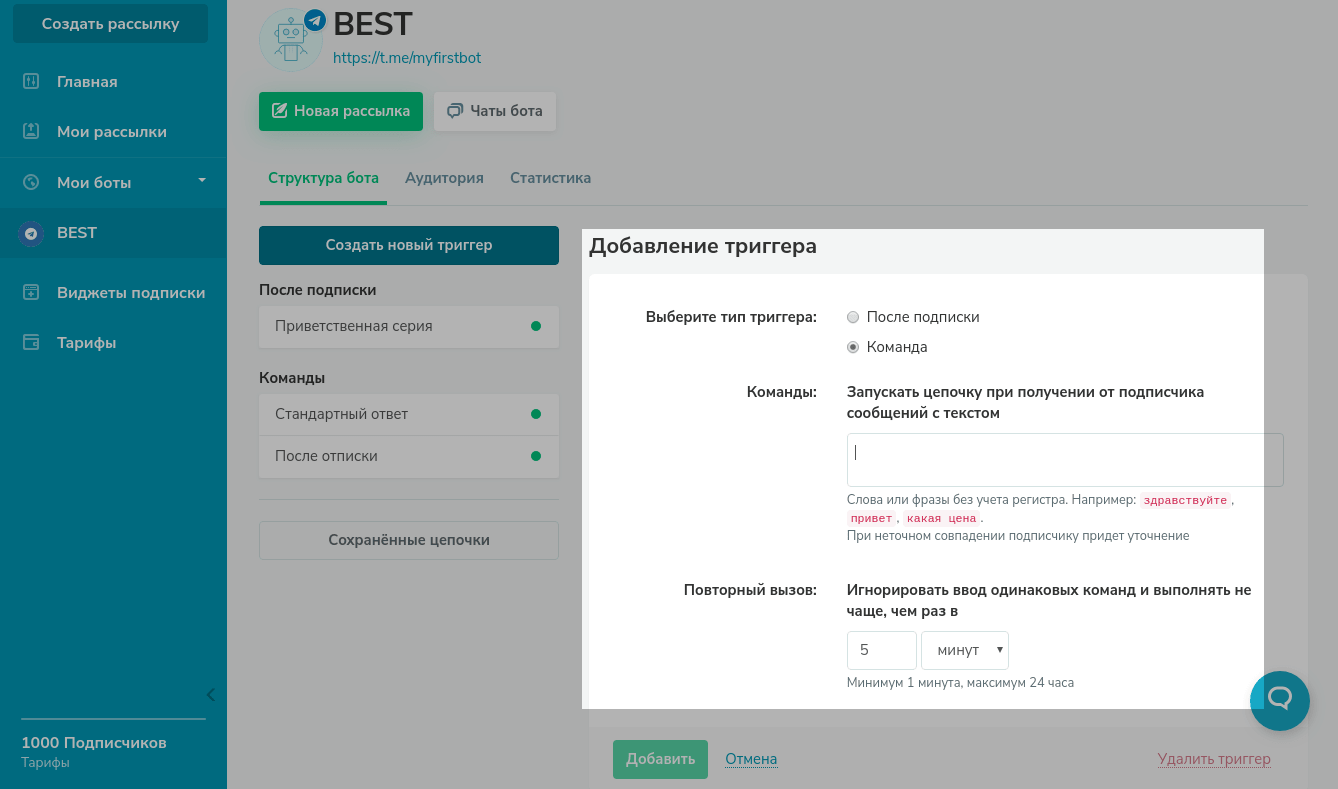Click the привет example keyword
This screenshot has height=789, width=1338.
(x=871, y=518)
